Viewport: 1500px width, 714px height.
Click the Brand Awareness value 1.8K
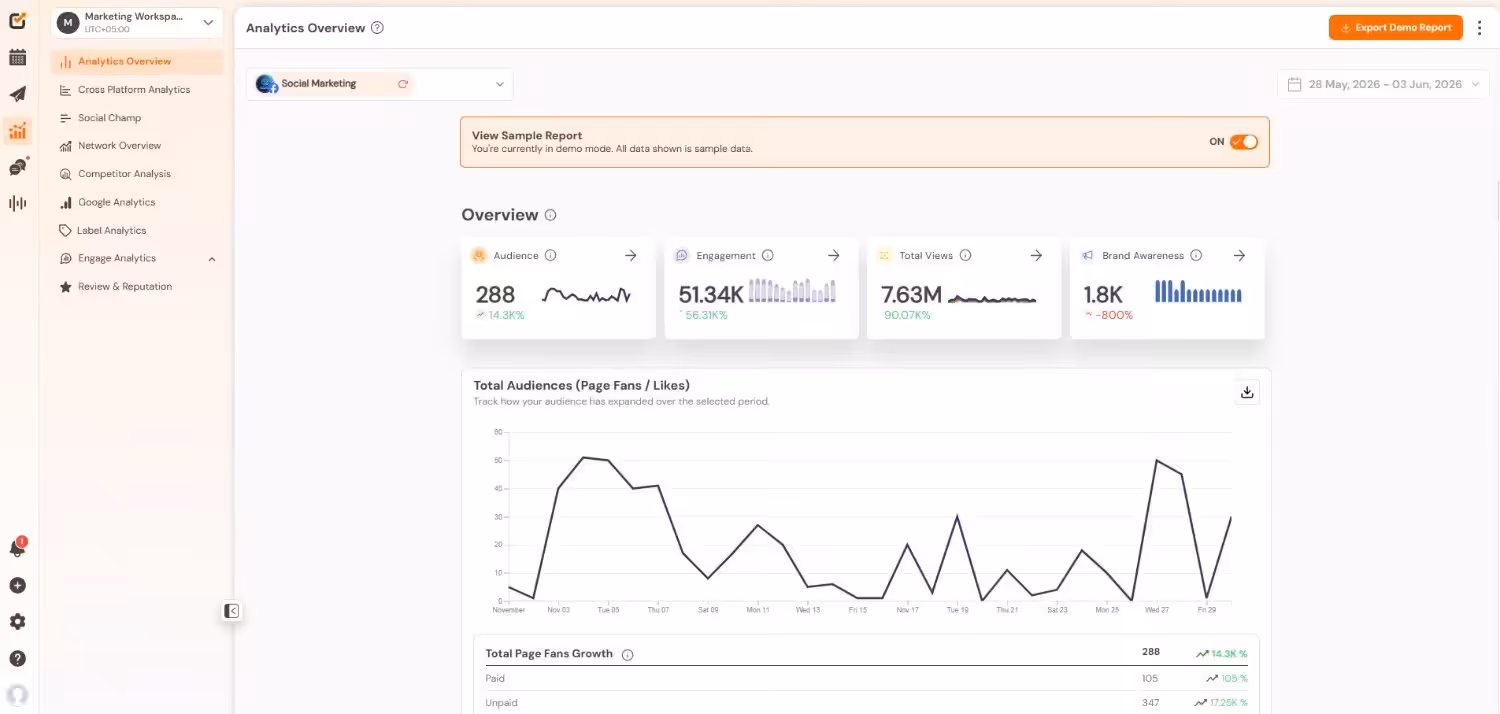1104,294
